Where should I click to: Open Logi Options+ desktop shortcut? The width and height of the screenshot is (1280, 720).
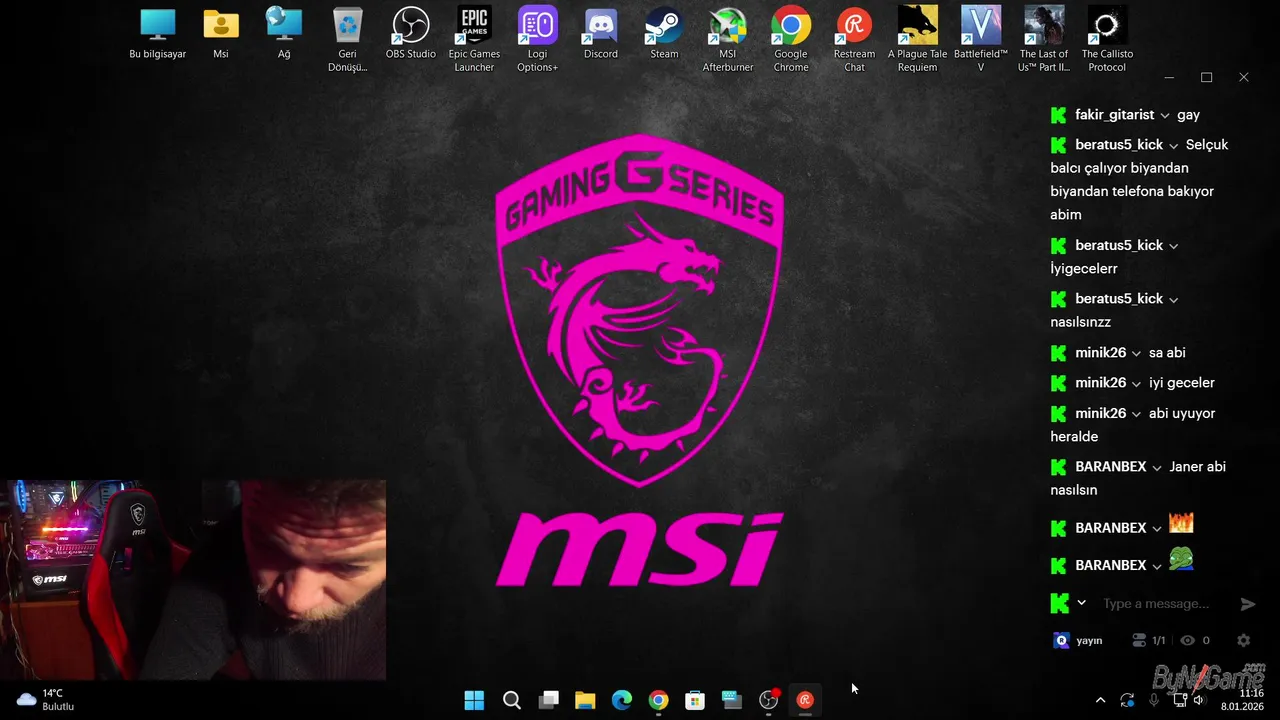tap(538, 40)
